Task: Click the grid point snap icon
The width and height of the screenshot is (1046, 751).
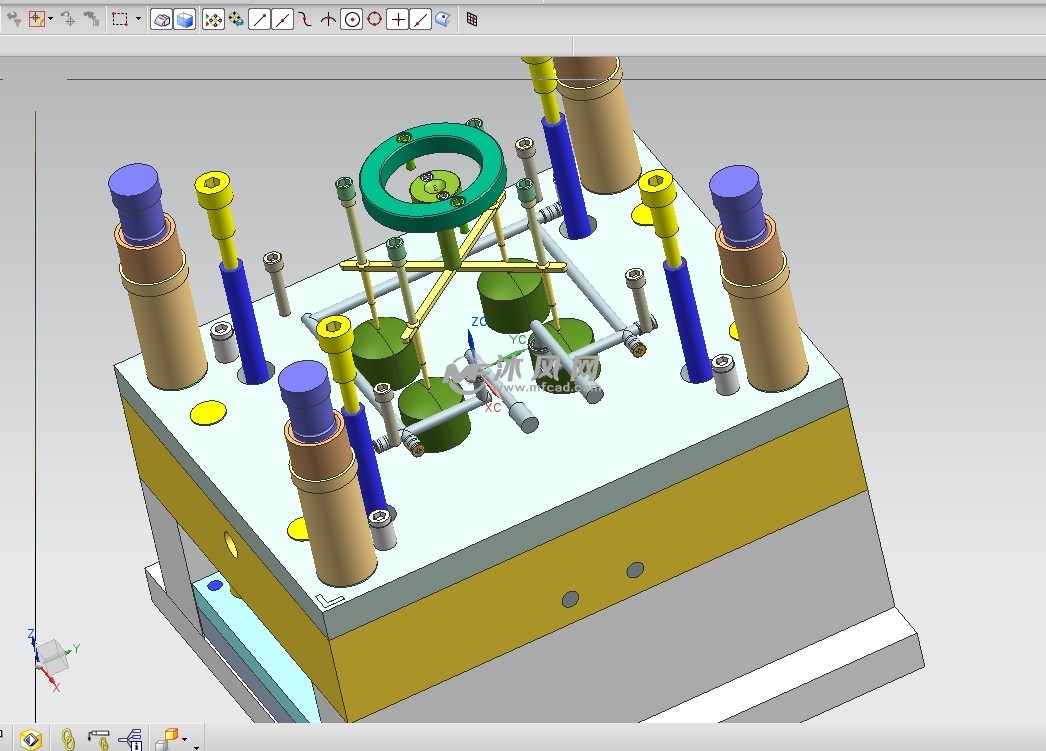Action: [x=472, y=19]
